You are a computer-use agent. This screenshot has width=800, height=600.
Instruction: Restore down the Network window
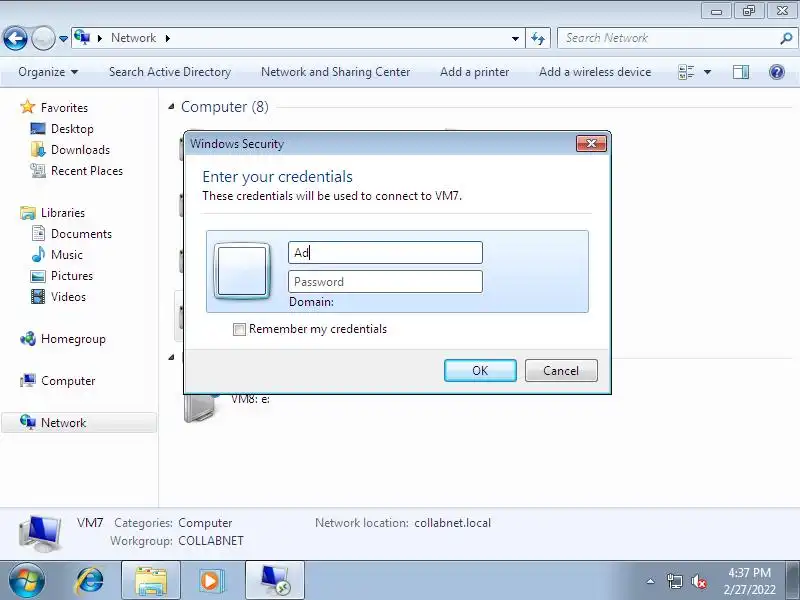(x=749, y=11)
